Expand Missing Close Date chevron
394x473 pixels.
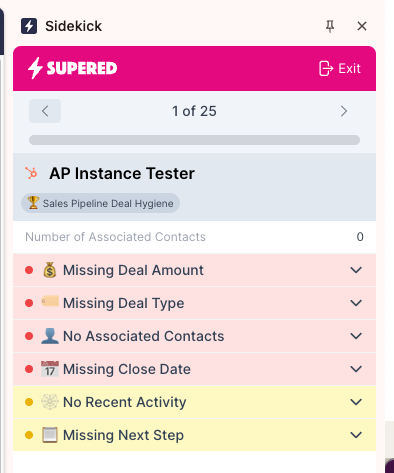click(356, 369)
